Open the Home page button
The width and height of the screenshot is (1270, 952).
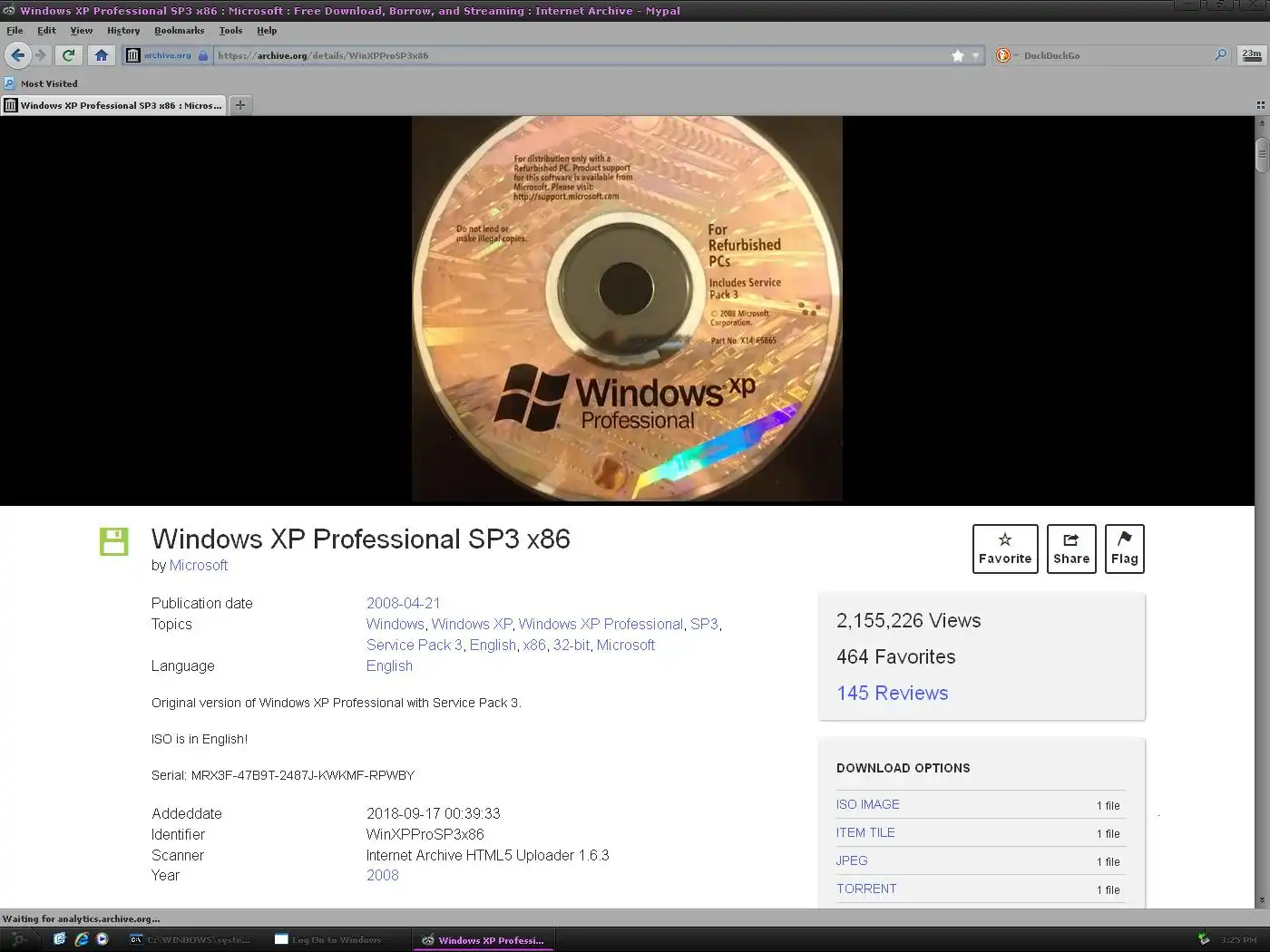click(x=102, y=55)
